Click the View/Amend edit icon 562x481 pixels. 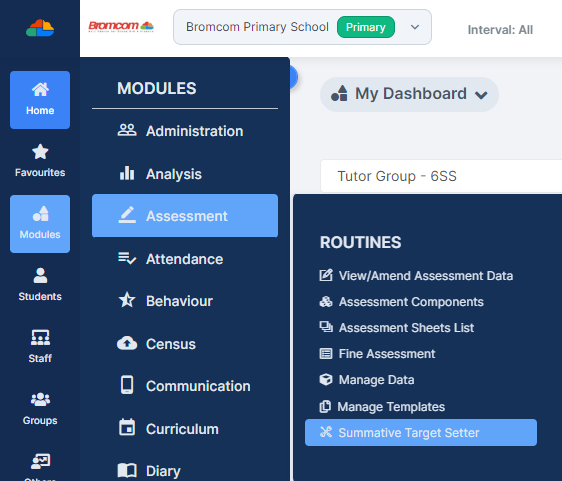[x=326, y=275]
